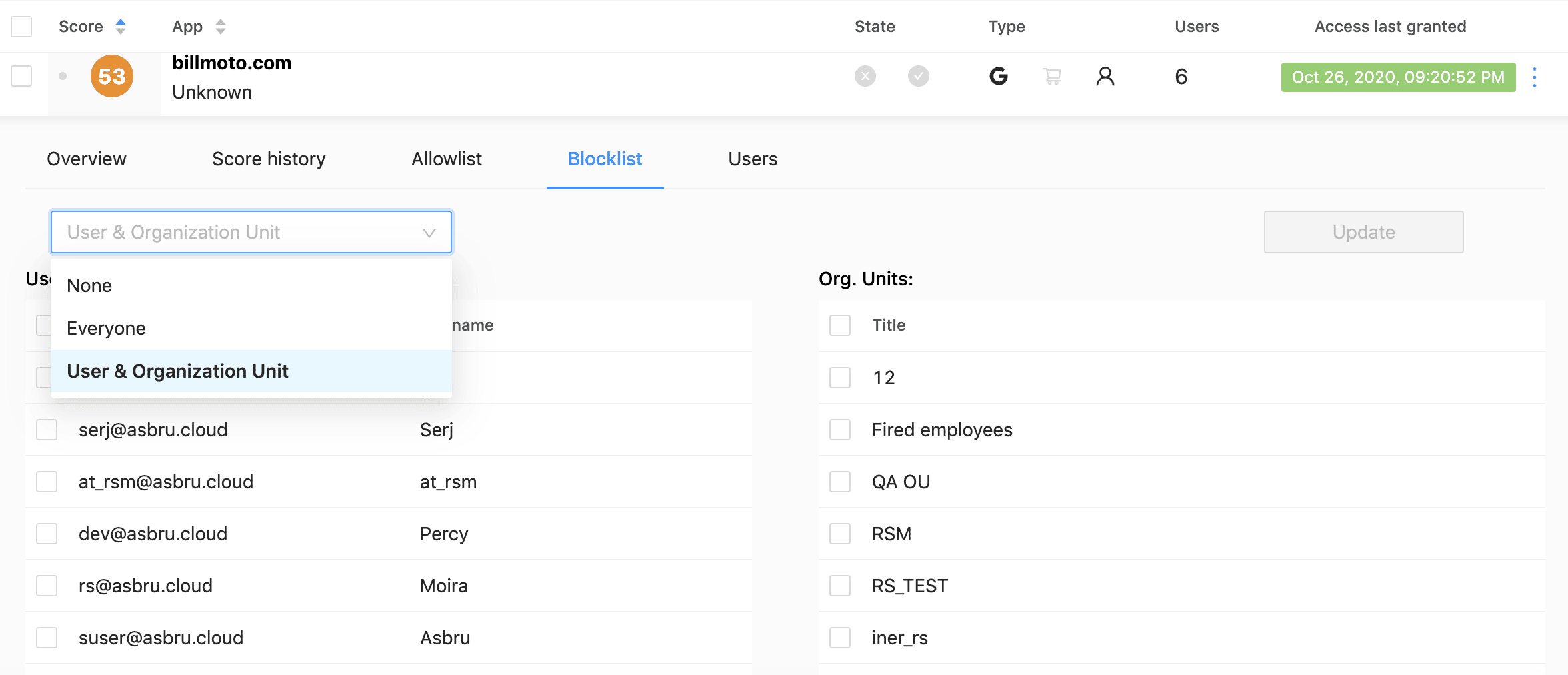Select Everyone option in the dropdown
Image resolution: width=1568 pixels, height=675 pixels.
coord(106,328)
